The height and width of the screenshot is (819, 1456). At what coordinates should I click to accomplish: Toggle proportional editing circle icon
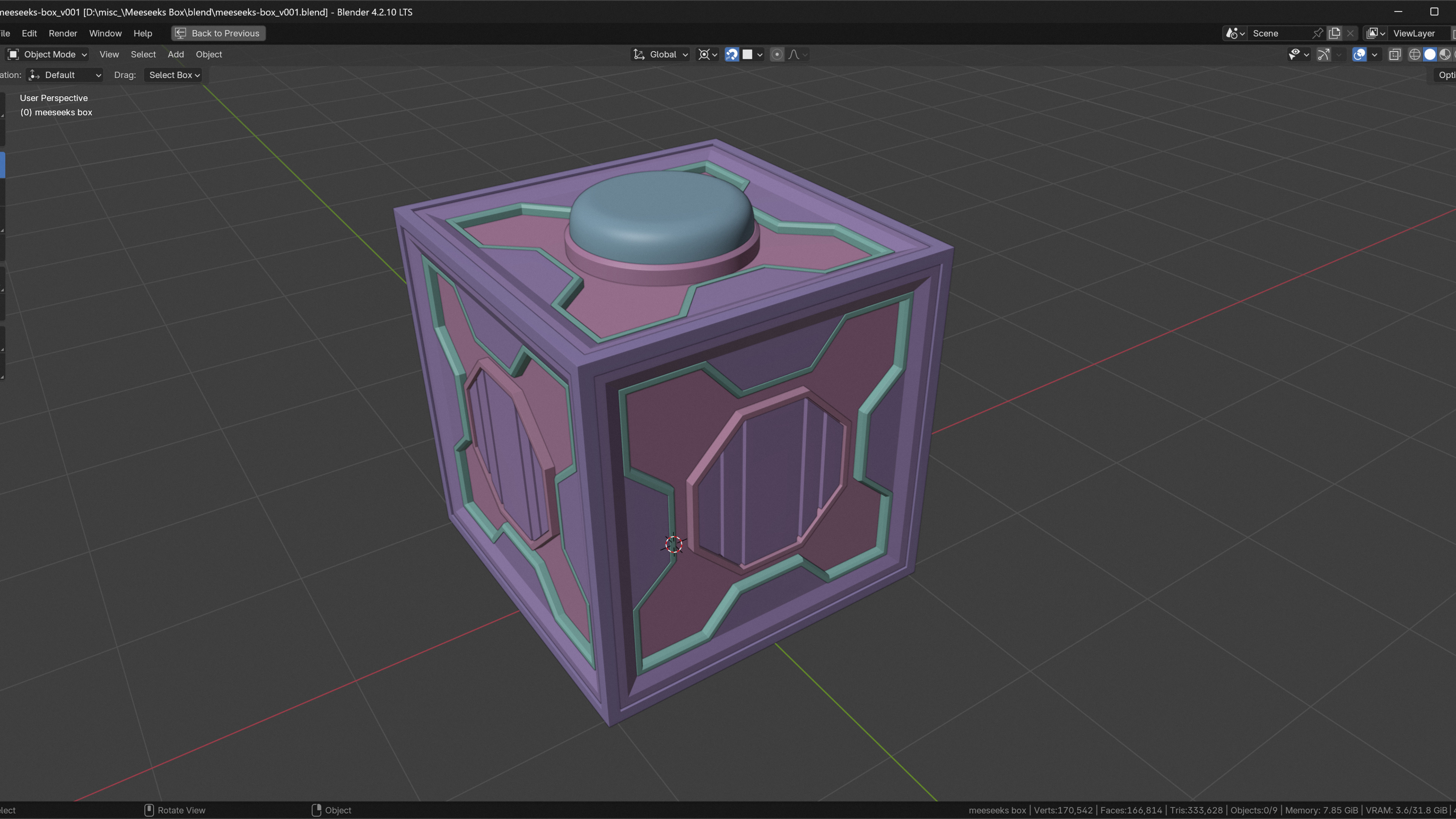(x=777, y=54)
